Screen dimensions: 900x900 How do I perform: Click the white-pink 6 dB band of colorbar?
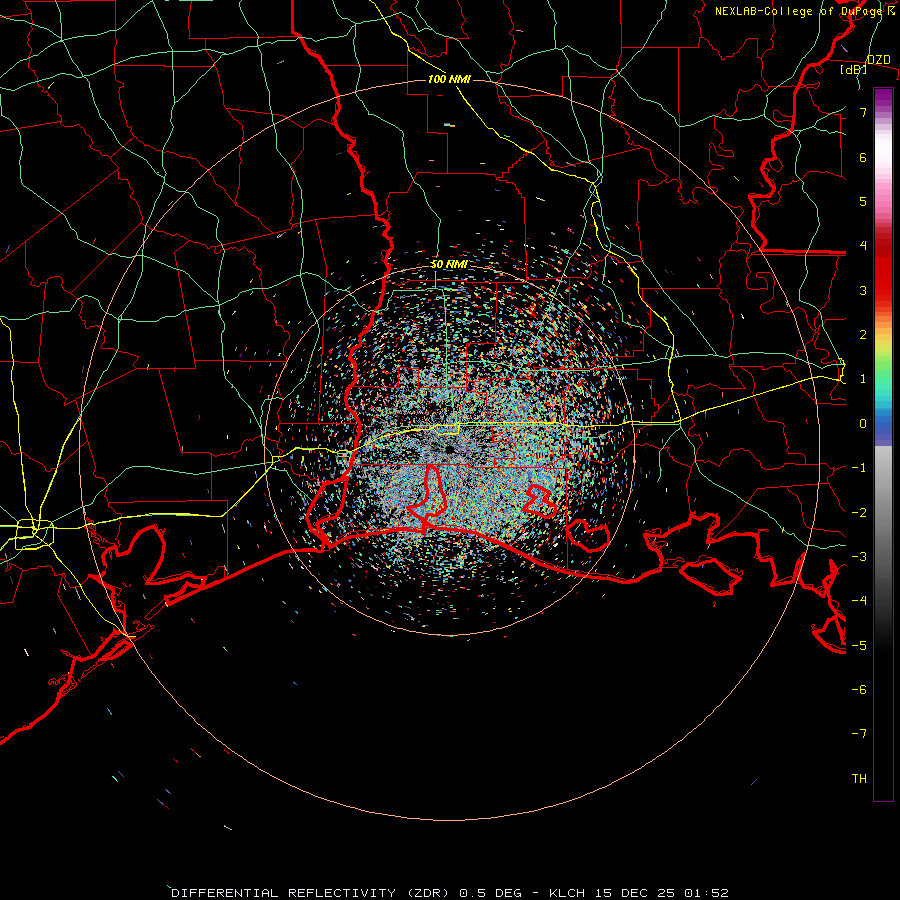click(883, 157)
